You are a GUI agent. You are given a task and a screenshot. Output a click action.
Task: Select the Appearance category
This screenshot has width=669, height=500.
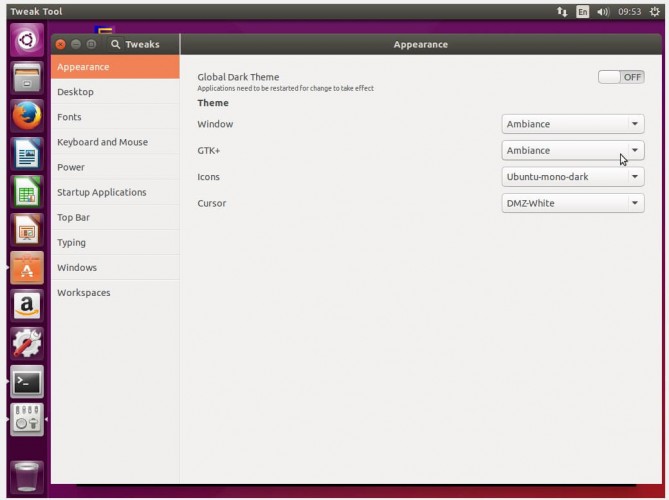click(x=115, y=67)
